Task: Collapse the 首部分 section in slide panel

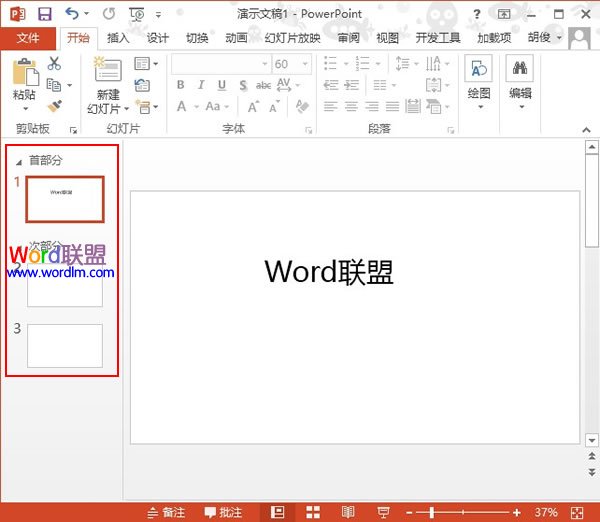Action: (x=18, y=160)
